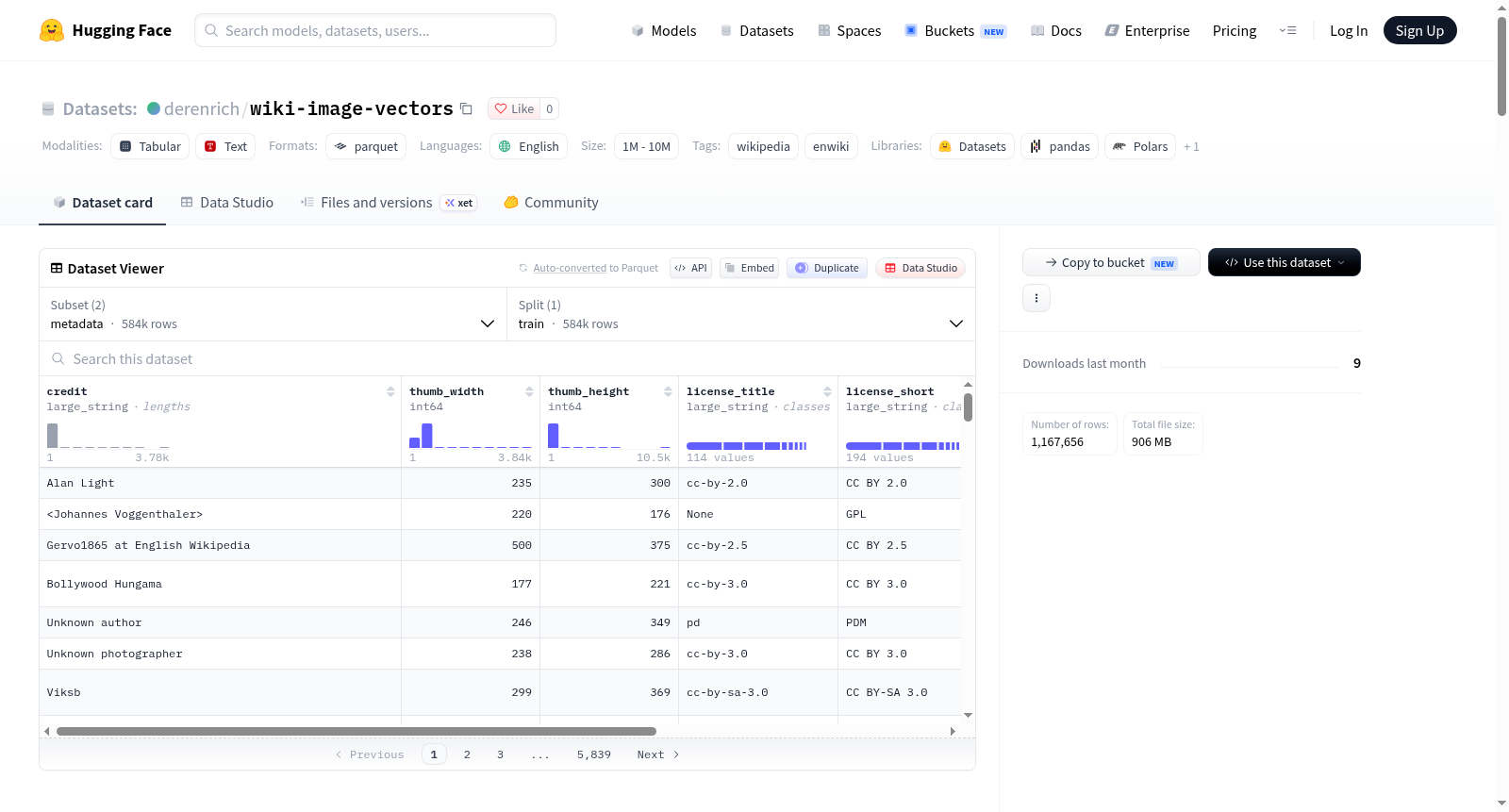Sort the license_title column
This screenshot has width=1509, height=812.
click(827, 391)
